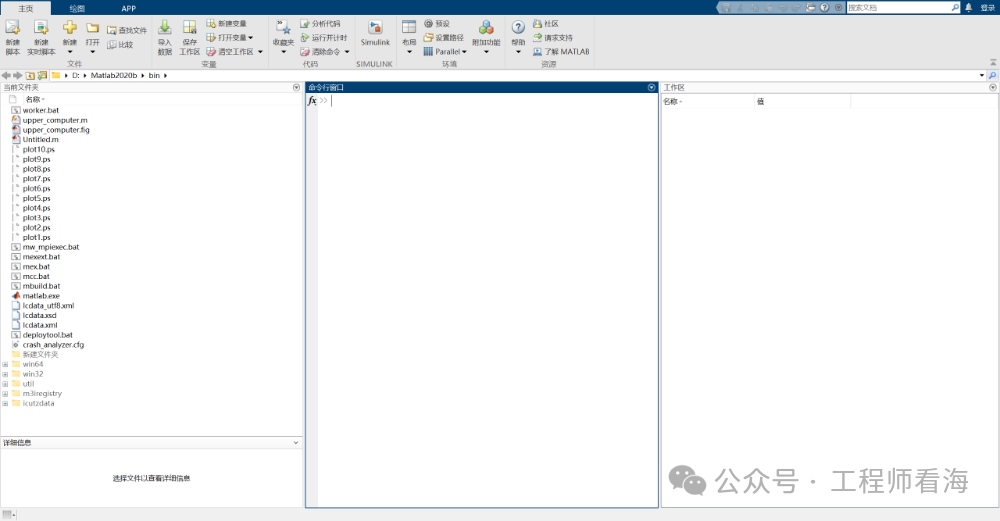Switch to the 主页 (Home) tab
The image size is (1000, 521).
pyautogui.click(x=26, y=8)
